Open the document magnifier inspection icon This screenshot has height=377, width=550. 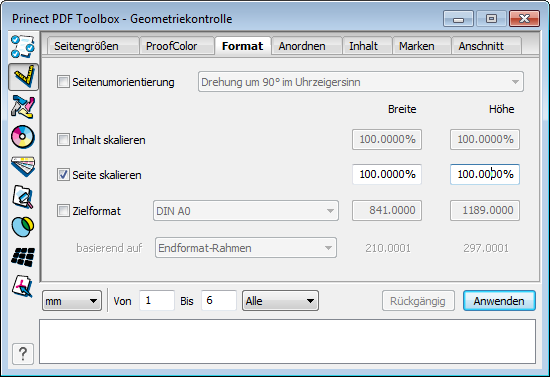pos(23,197)
